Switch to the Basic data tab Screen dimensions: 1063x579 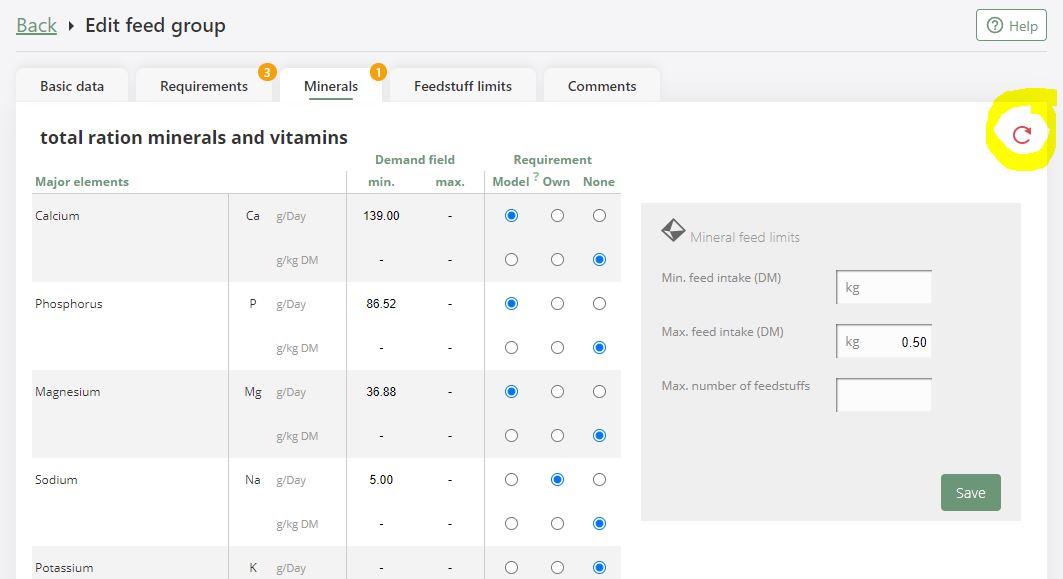pos(72,86)
